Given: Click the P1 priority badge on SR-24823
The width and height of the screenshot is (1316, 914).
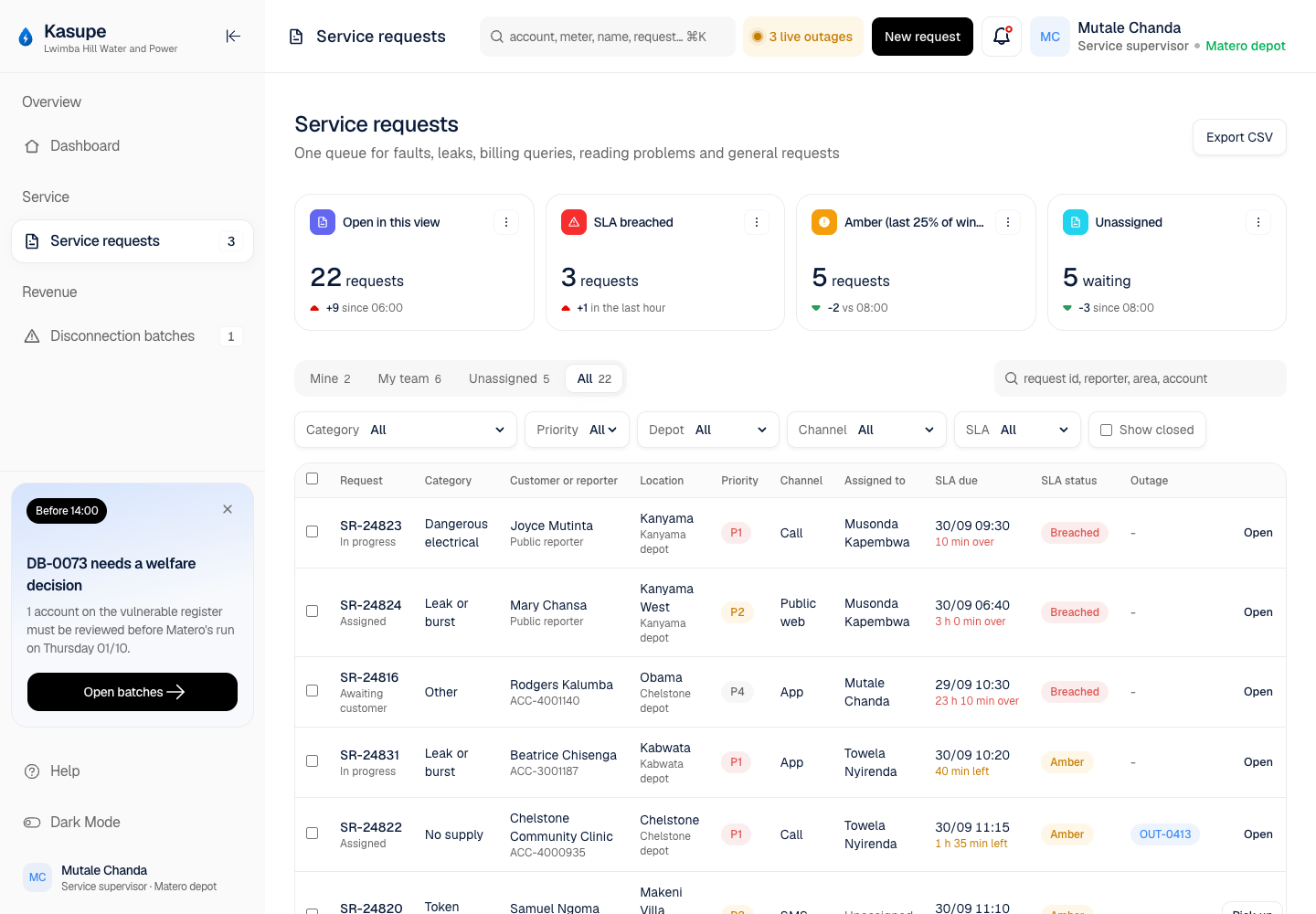Looking at the screenshot, I should [x=736, y=533].
